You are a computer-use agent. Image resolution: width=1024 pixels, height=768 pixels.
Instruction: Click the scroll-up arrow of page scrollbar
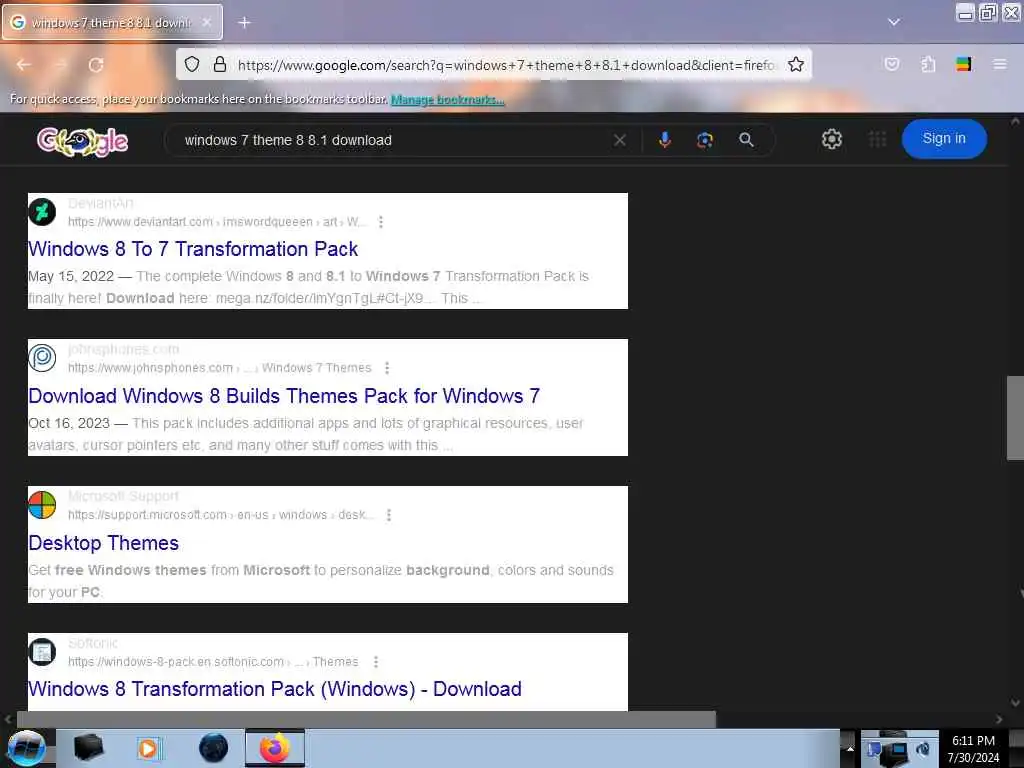coord(1015,121)
